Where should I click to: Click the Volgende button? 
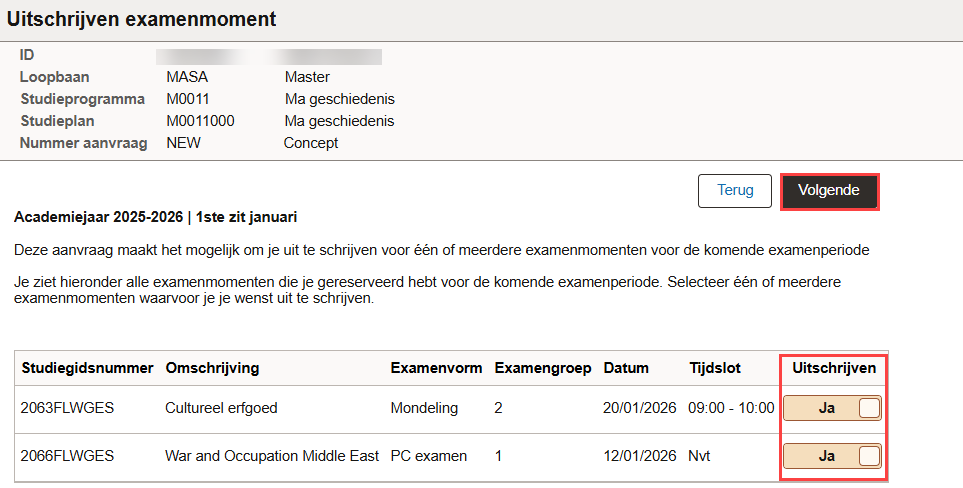click(829, 191)
